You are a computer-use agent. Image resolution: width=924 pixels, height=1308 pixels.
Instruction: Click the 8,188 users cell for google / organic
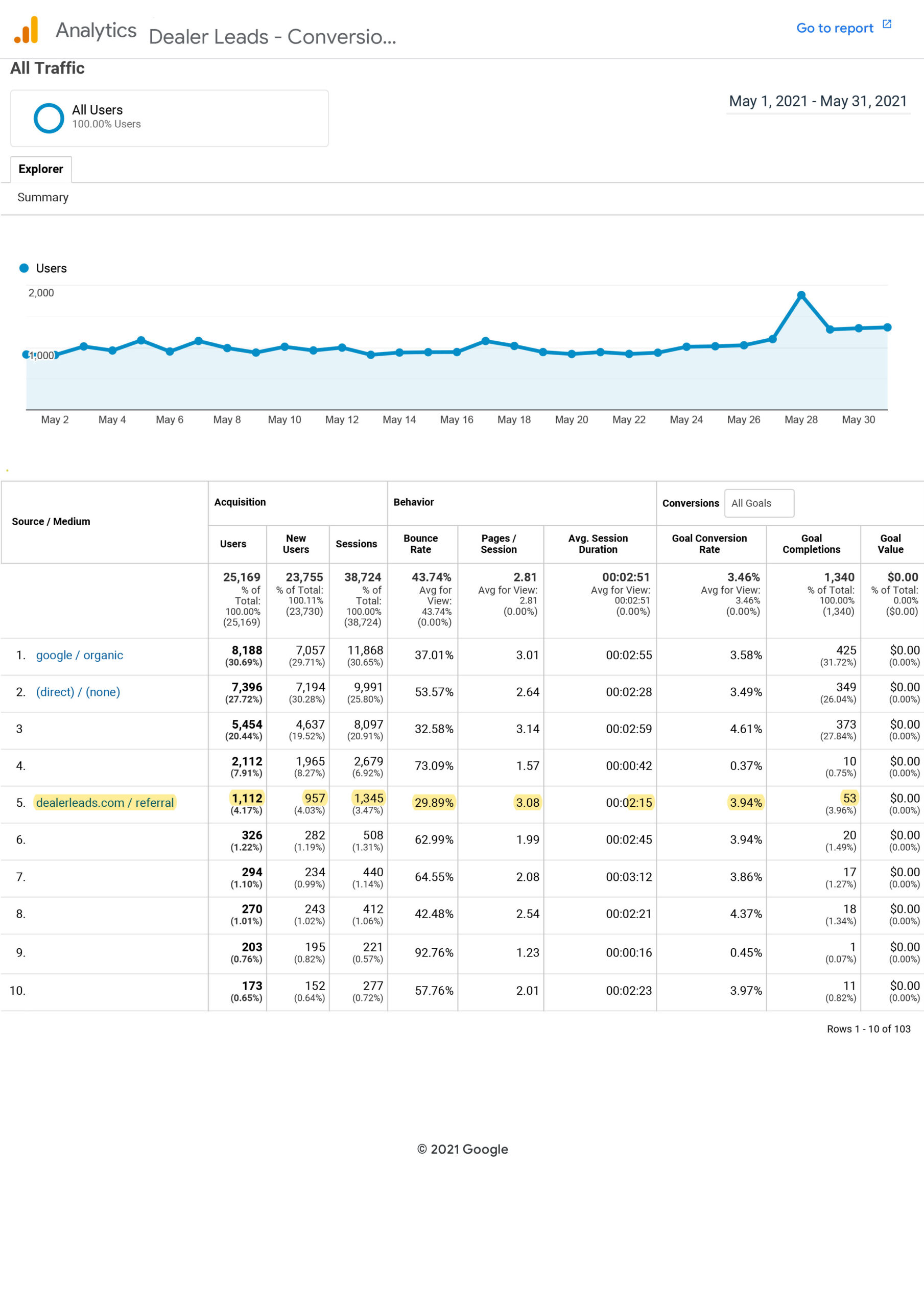(247, 650)
